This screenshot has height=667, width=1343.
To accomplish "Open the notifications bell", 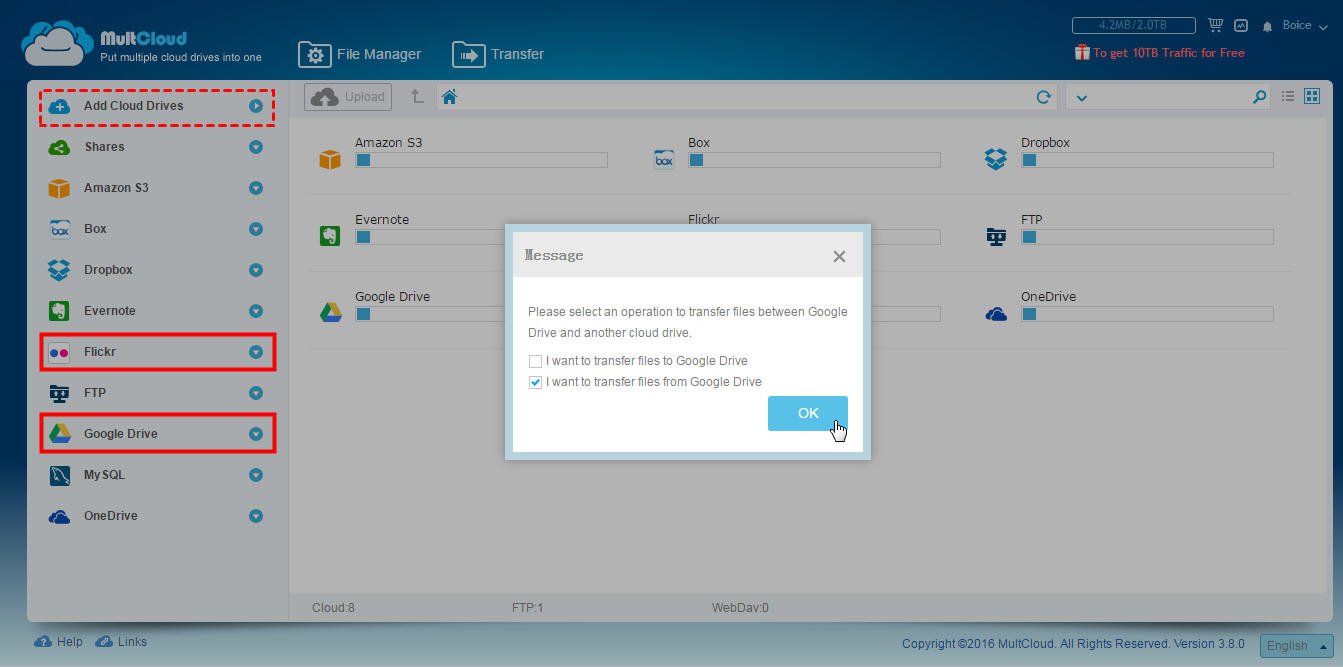I will pyautogui.click(x=1267, y=26).
